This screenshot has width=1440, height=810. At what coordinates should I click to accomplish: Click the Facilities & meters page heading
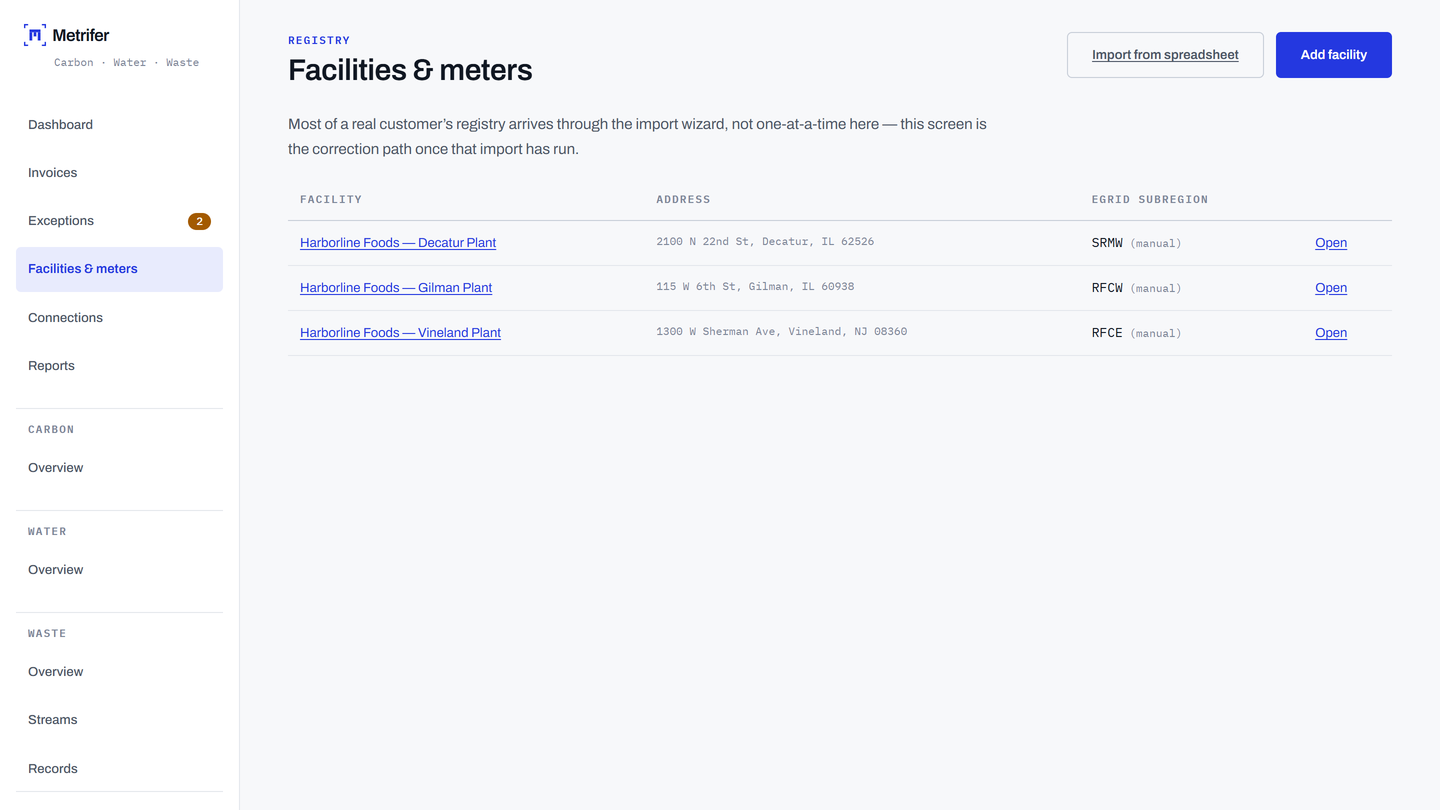[x=410, y=70]
